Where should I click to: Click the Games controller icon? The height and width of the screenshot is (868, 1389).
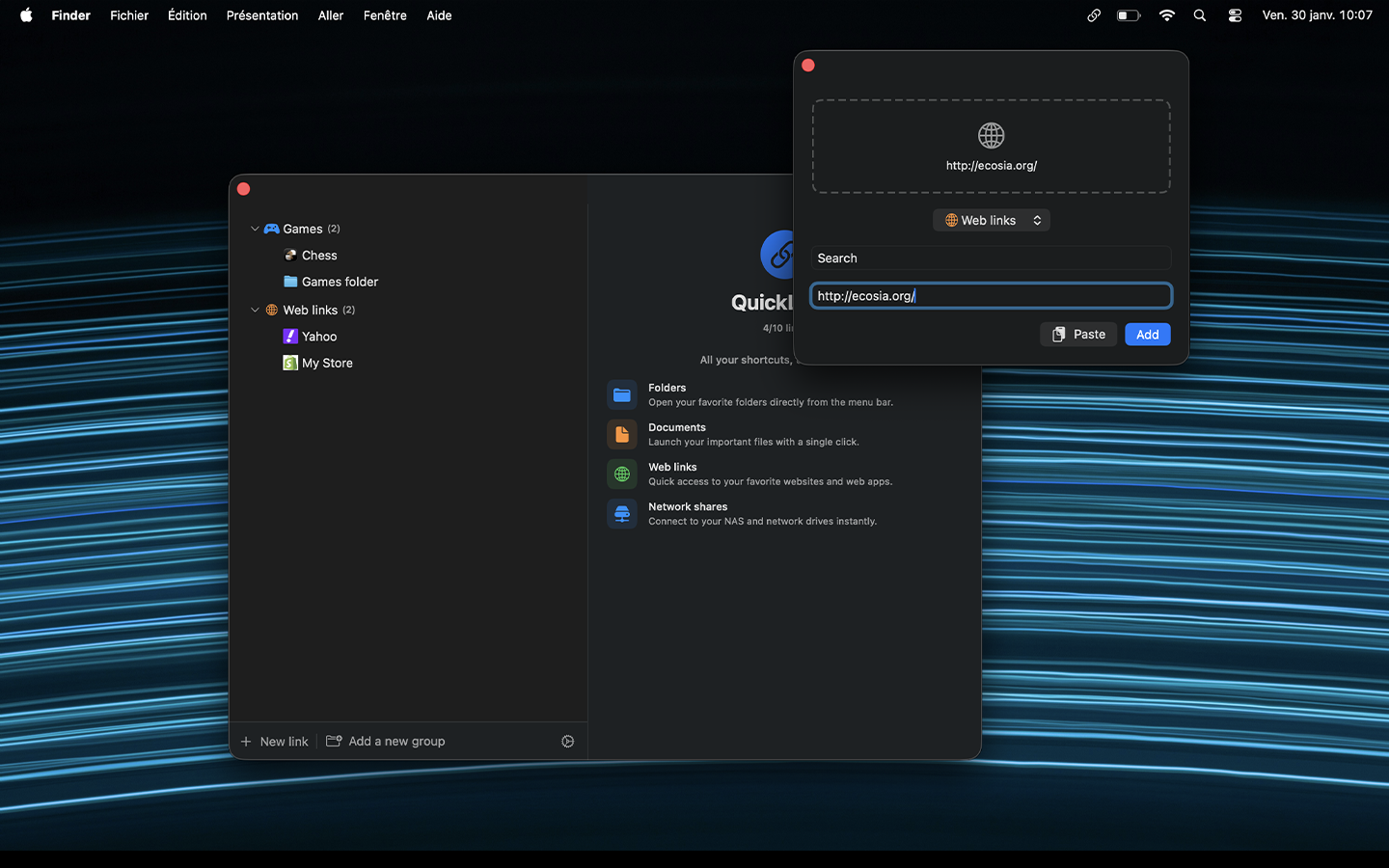272,229
